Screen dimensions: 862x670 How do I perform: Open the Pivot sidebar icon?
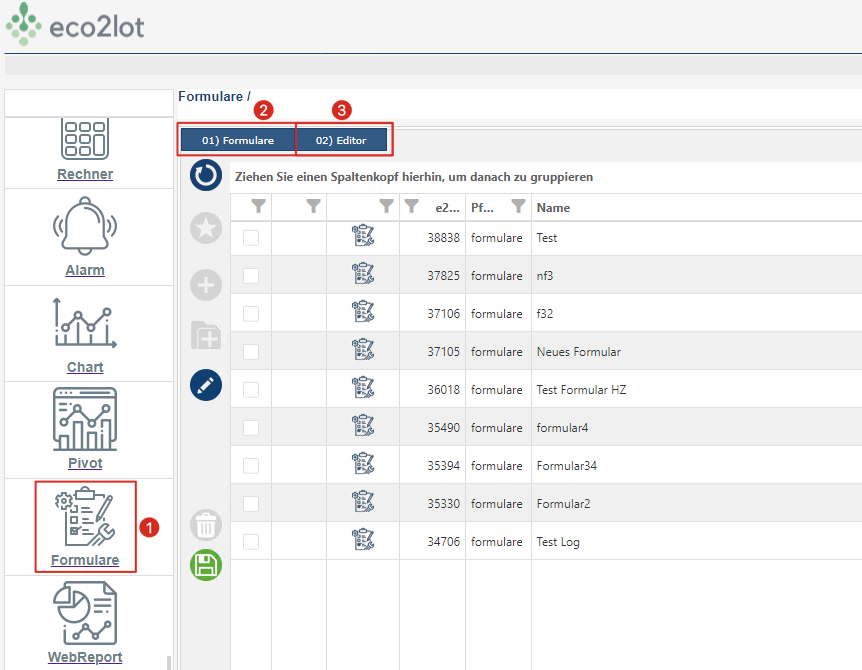85,419
